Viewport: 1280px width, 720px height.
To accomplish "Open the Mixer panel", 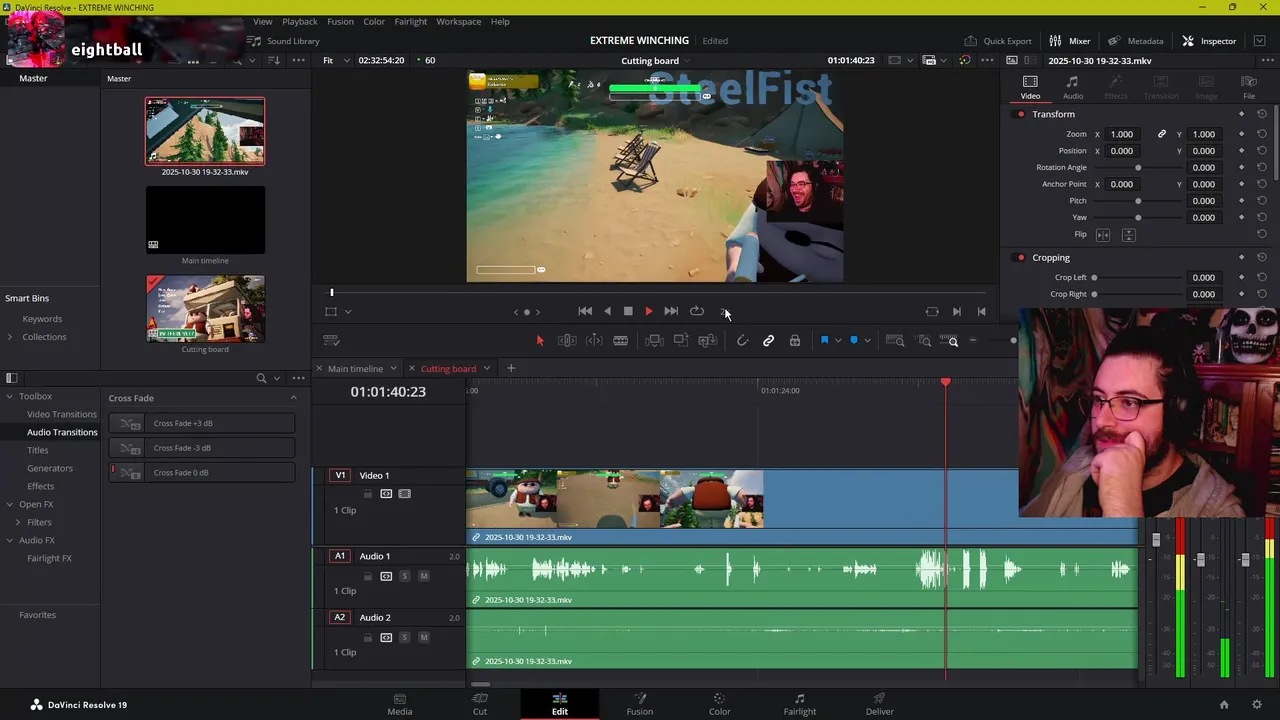I will tap(1069, 41).
